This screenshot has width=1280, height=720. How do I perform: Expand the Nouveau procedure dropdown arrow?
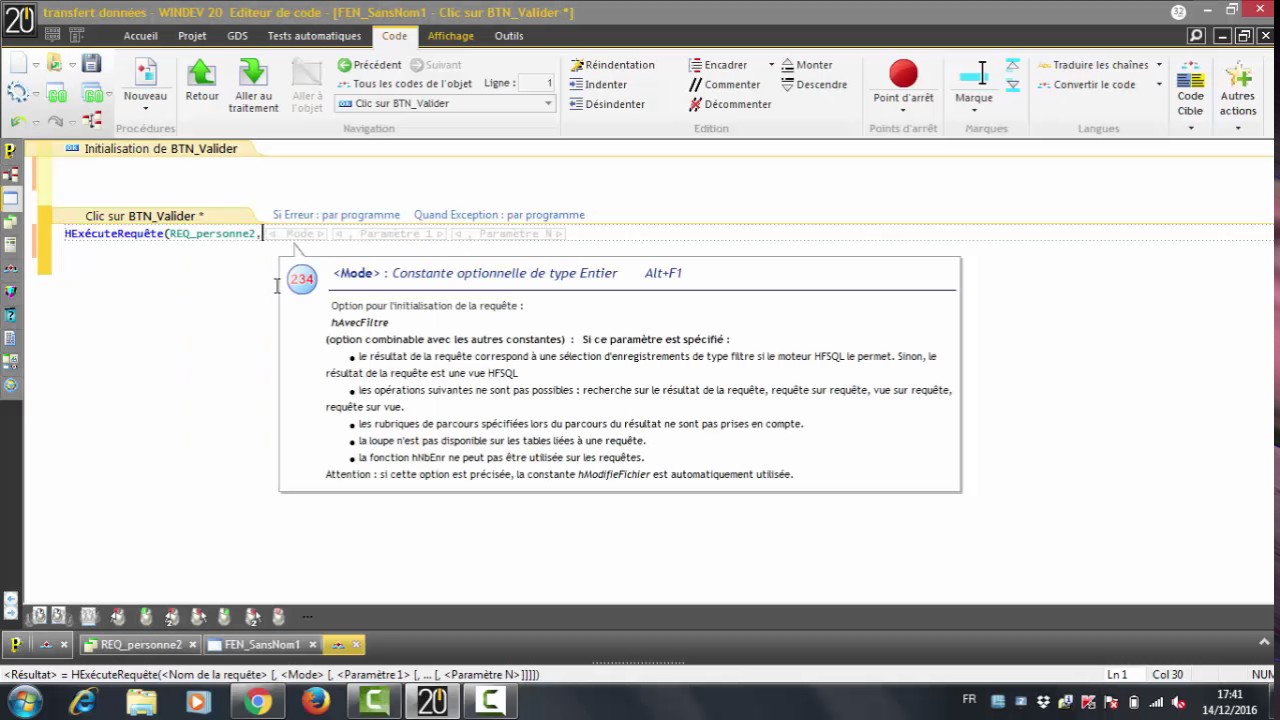tap(145, 109)
